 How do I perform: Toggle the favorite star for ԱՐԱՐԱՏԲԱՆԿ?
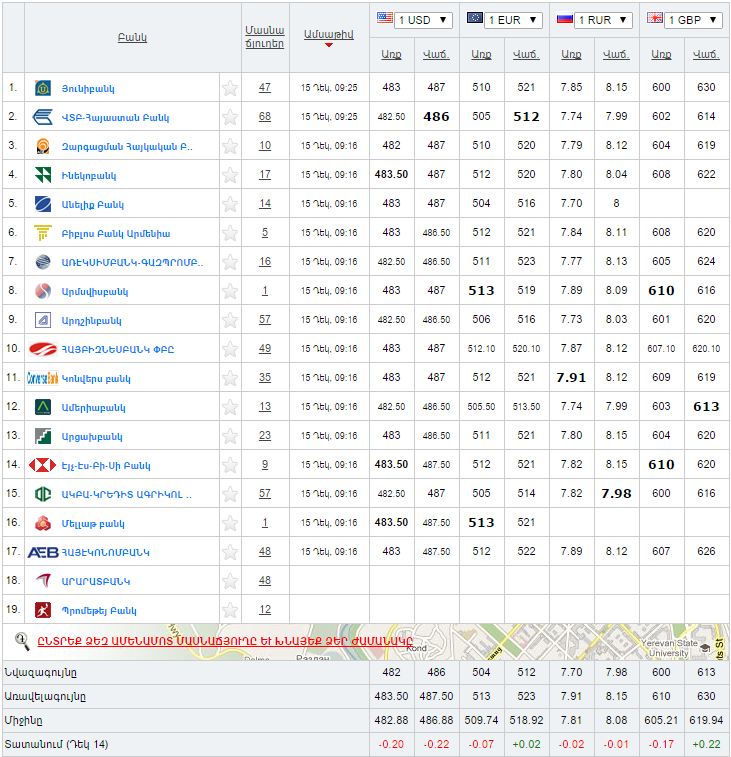click(x=230, y=581)
